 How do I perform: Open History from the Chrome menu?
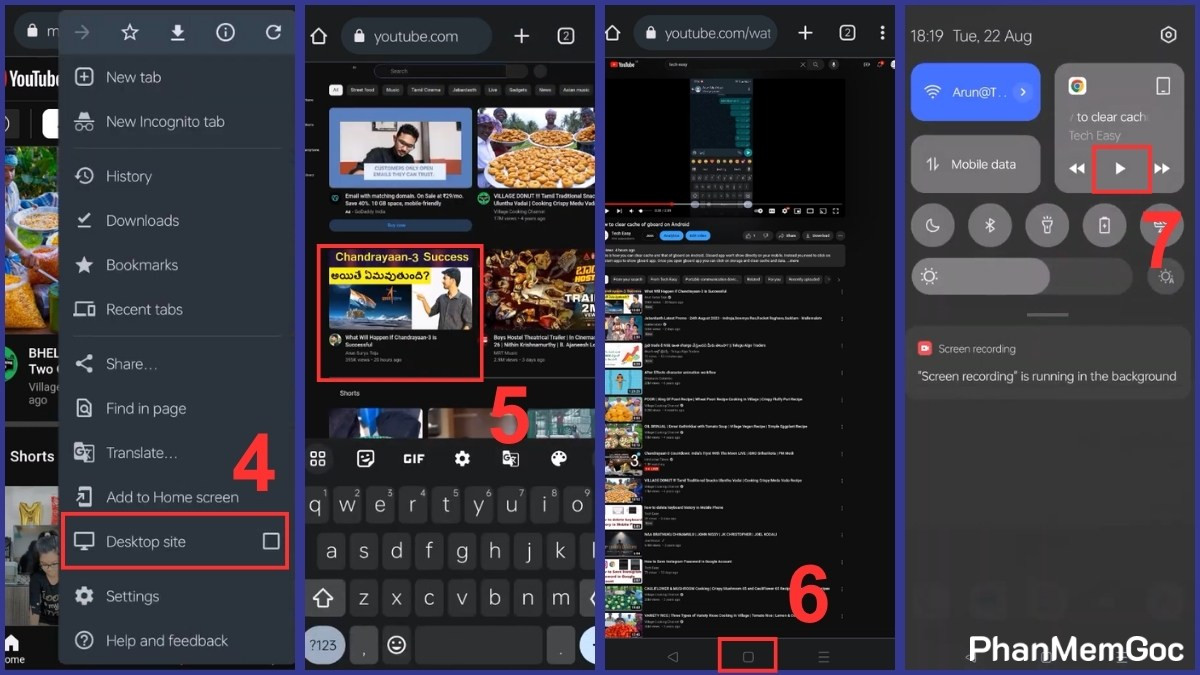[x=177, y=176]
